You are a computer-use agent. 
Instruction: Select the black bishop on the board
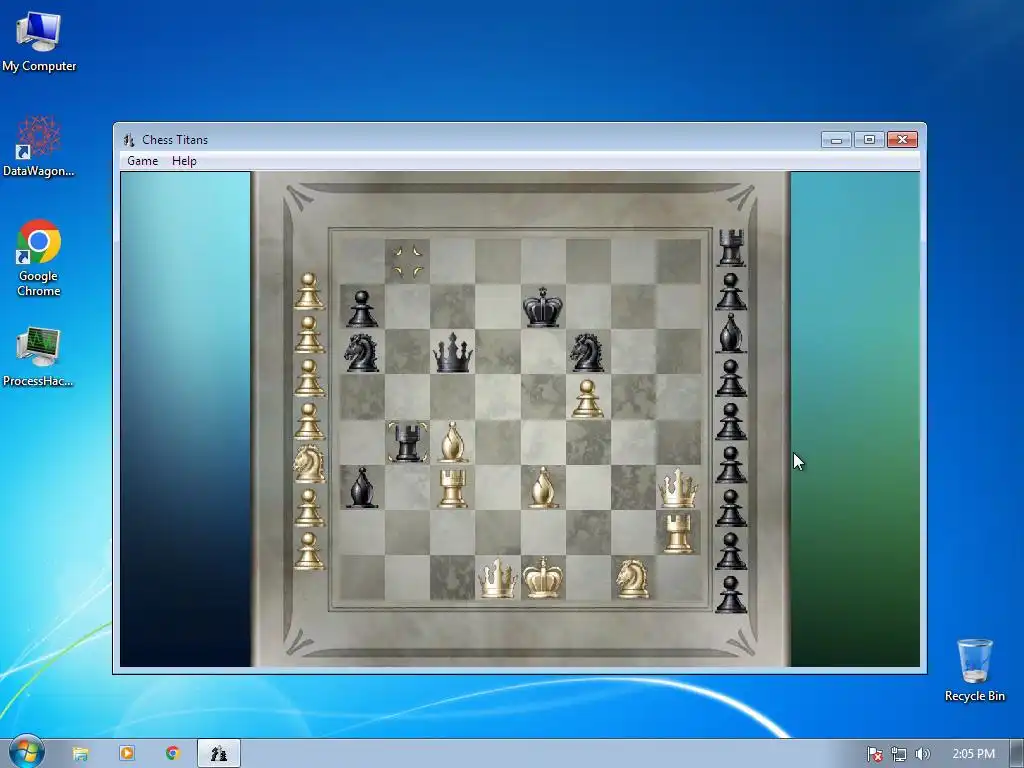[362, 487]
